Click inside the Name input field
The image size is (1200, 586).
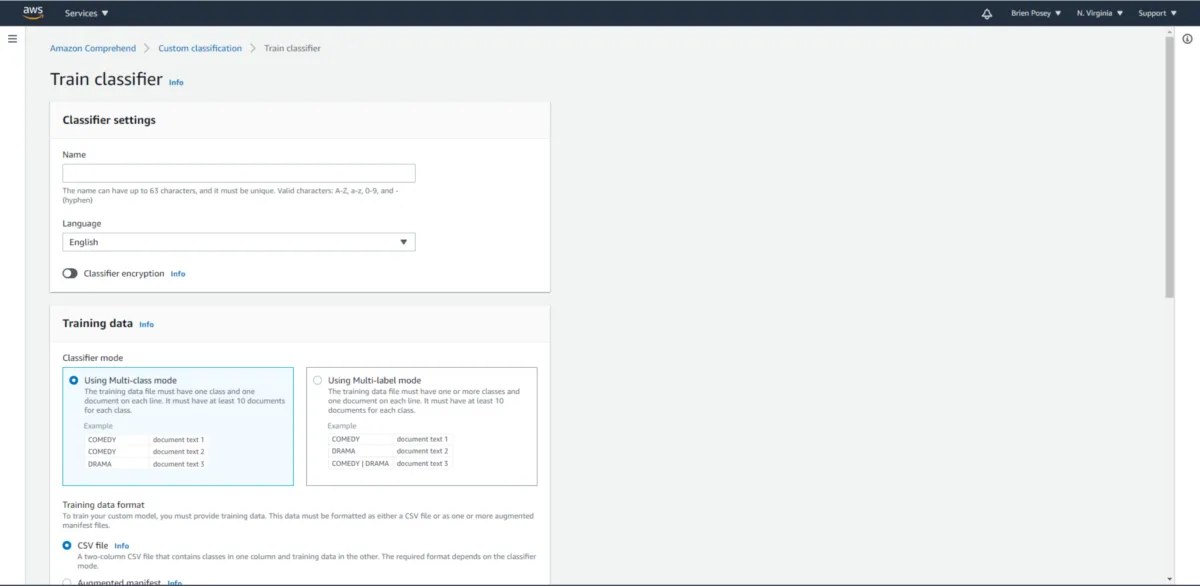239,173
